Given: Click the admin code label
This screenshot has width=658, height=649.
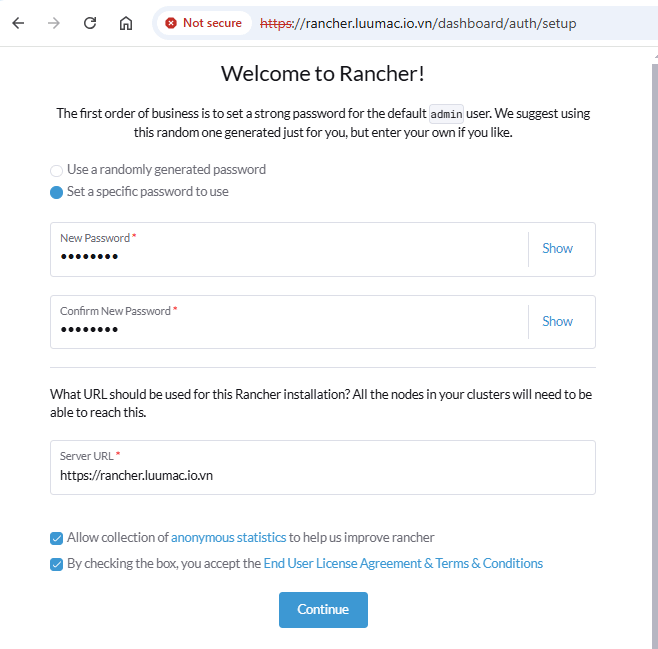Looking at the screenshot, I should tap(446, 114).
